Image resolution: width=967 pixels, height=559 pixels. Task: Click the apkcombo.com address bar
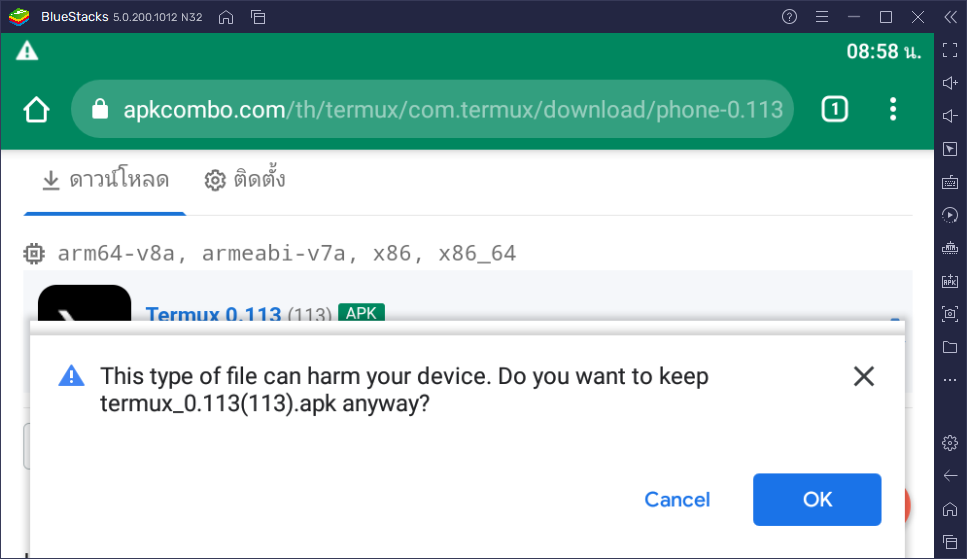[x=432, y=109]
